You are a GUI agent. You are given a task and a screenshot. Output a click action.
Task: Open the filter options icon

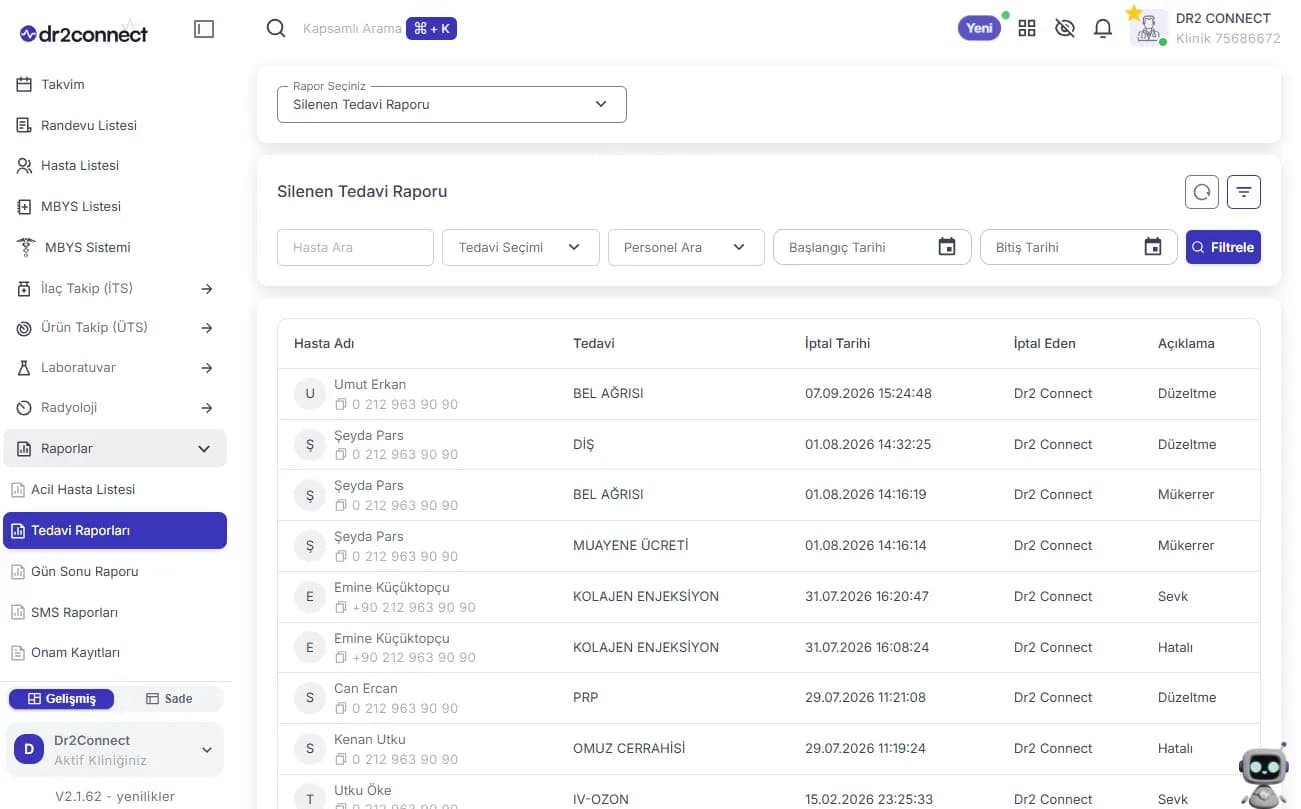[1244, 192]
